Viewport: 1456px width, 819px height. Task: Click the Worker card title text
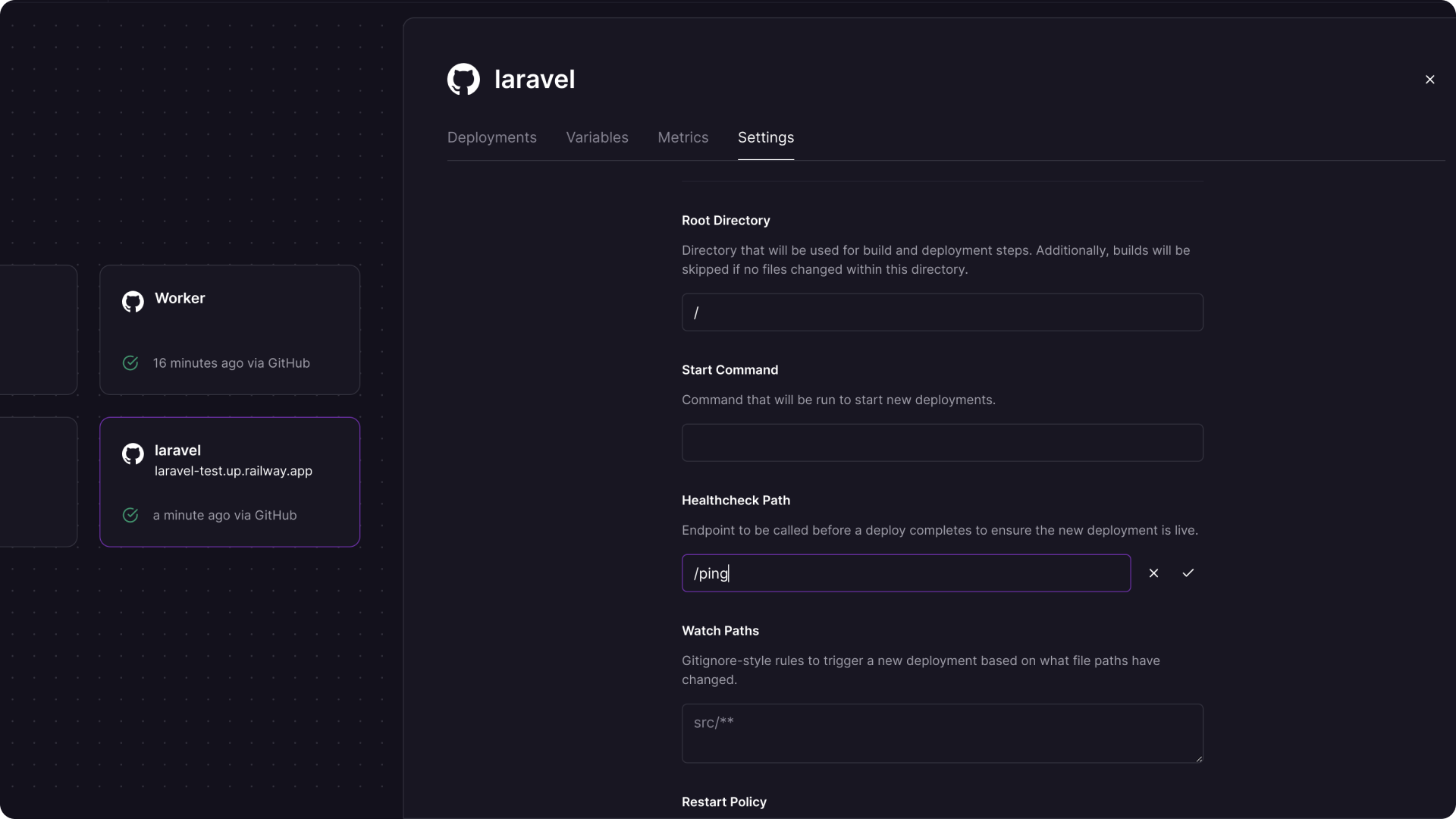click(180, 299)
